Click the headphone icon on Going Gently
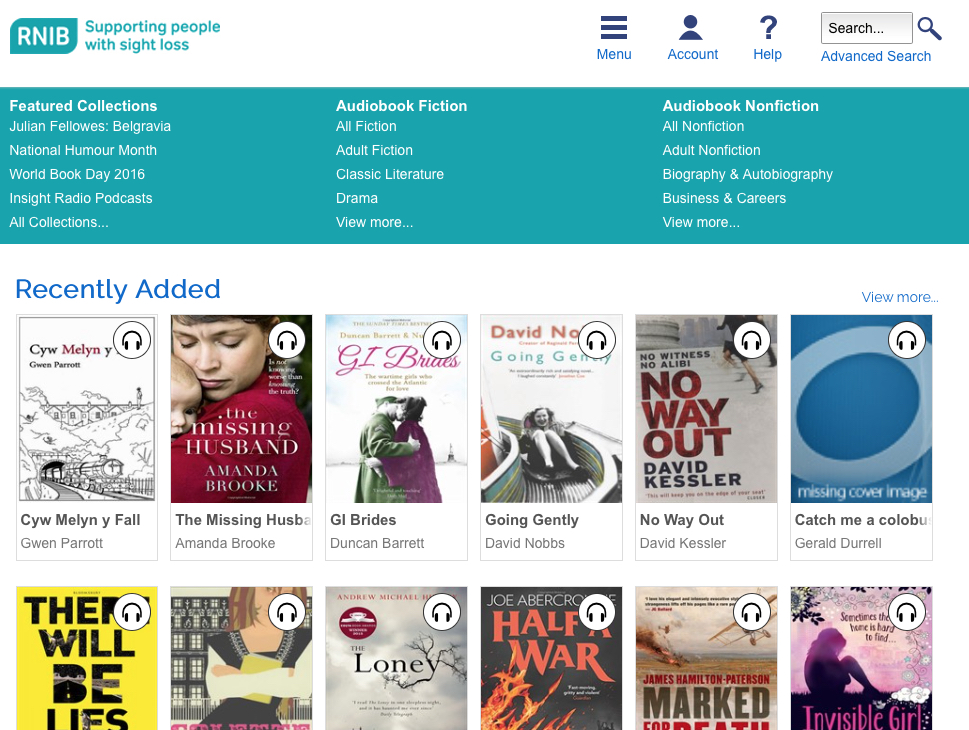Image resolution: width=969 pixels, height=730 pixels. tap(596, 340)
